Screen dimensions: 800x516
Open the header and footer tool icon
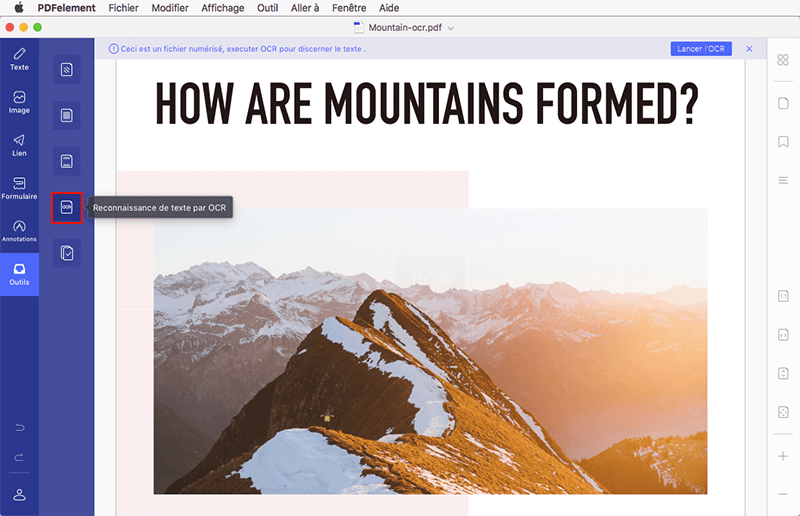(x=67, y=161)
